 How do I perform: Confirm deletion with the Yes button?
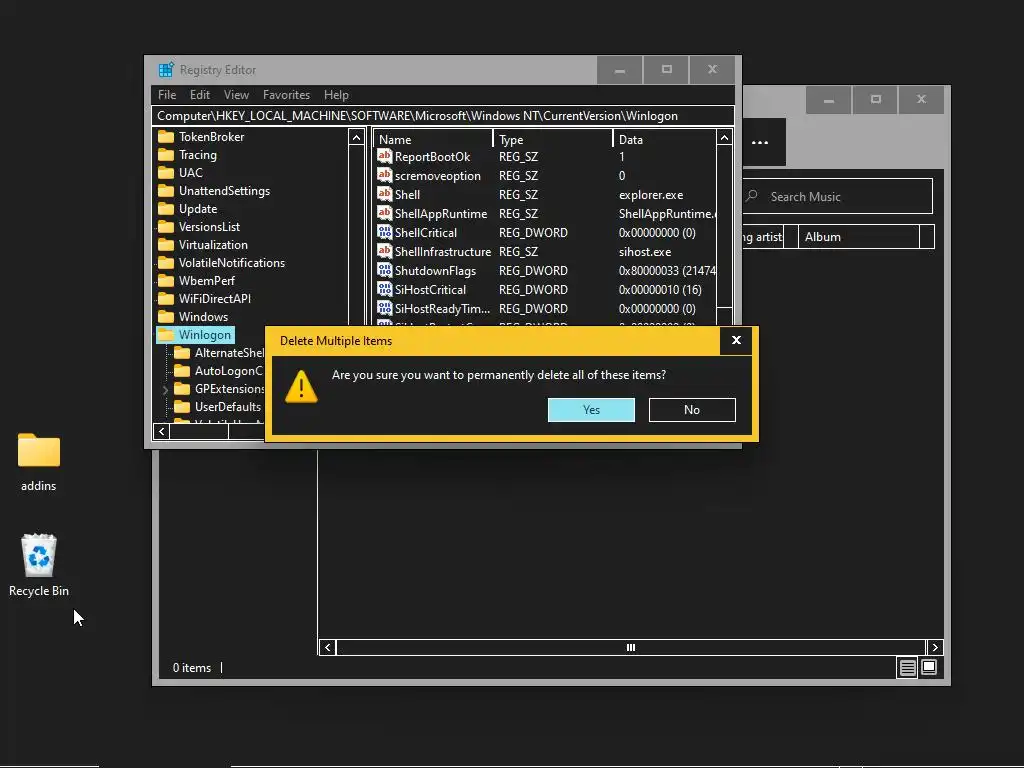(591, 409)
